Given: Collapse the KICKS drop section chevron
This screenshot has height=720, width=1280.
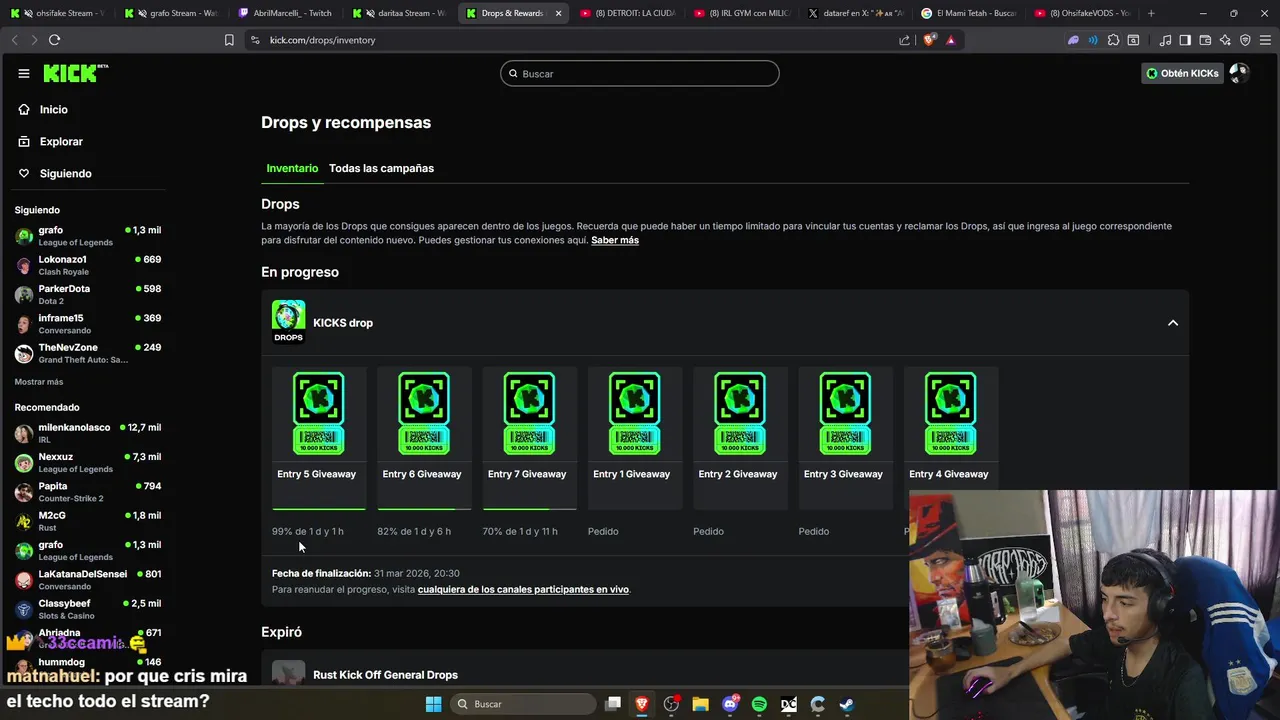Looking at the screenshot, I should [1173, 323].
